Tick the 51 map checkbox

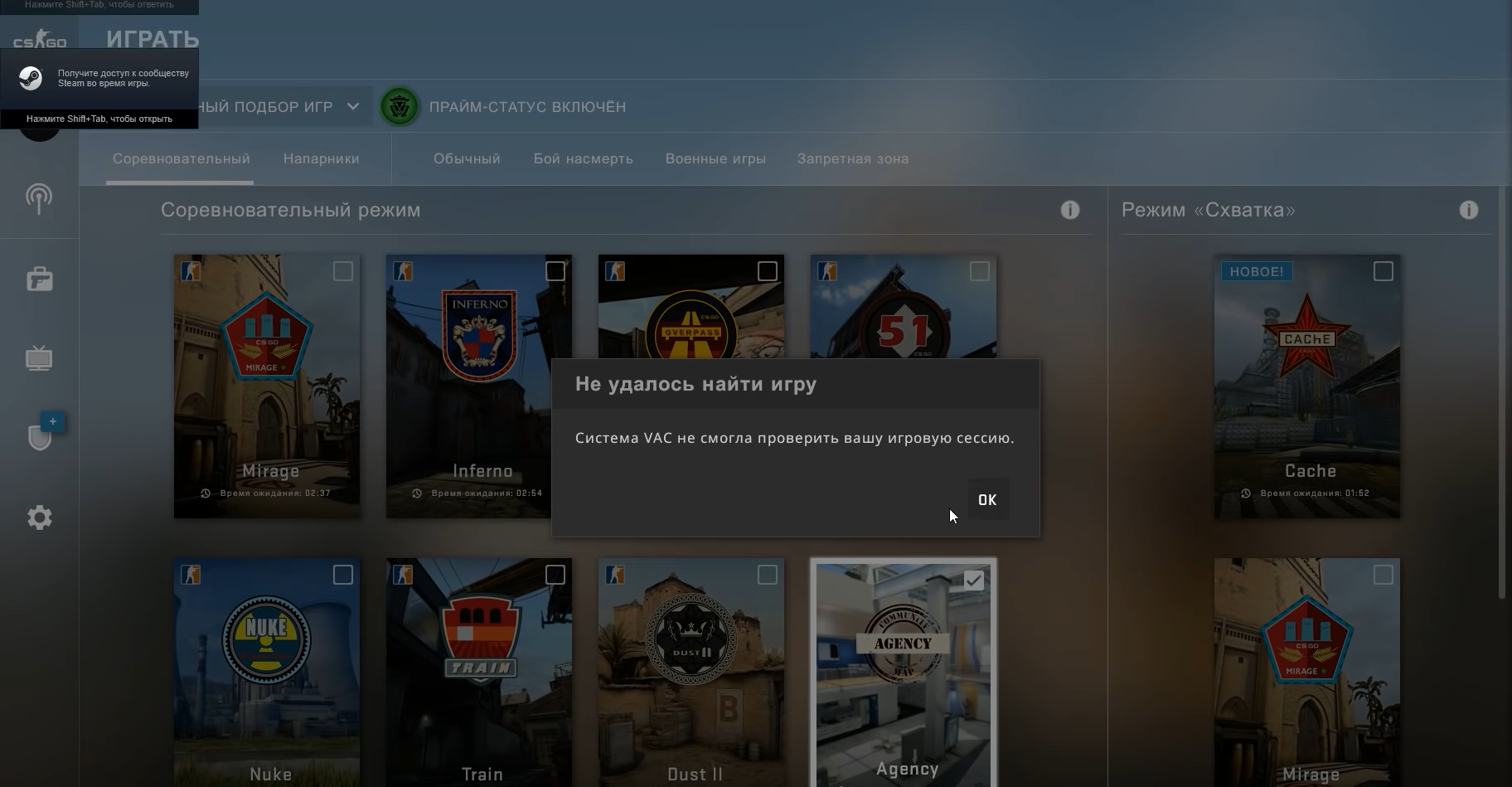980,271
